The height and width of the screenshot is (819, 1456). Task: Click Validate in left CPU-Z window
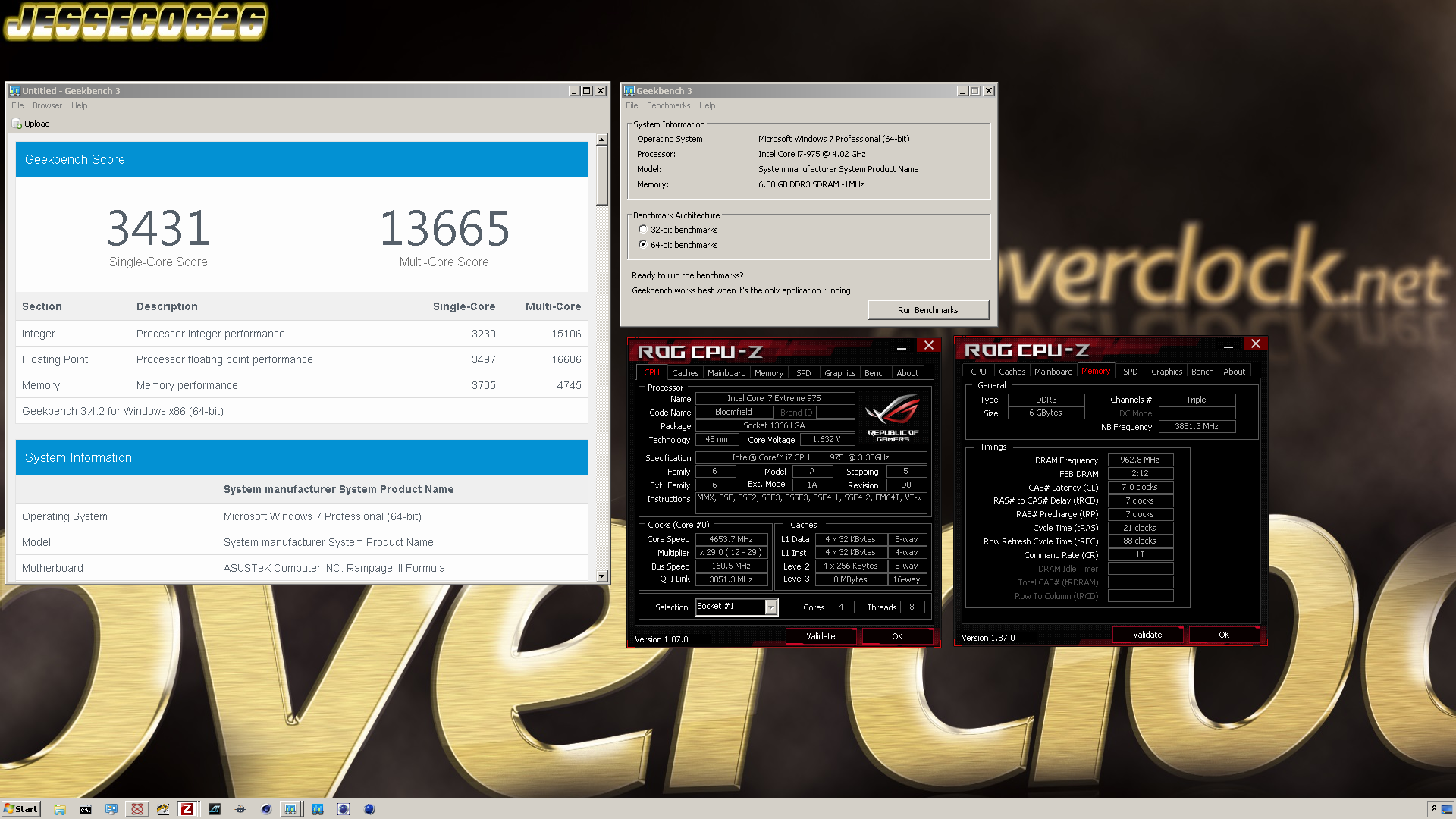click(821, 636)
